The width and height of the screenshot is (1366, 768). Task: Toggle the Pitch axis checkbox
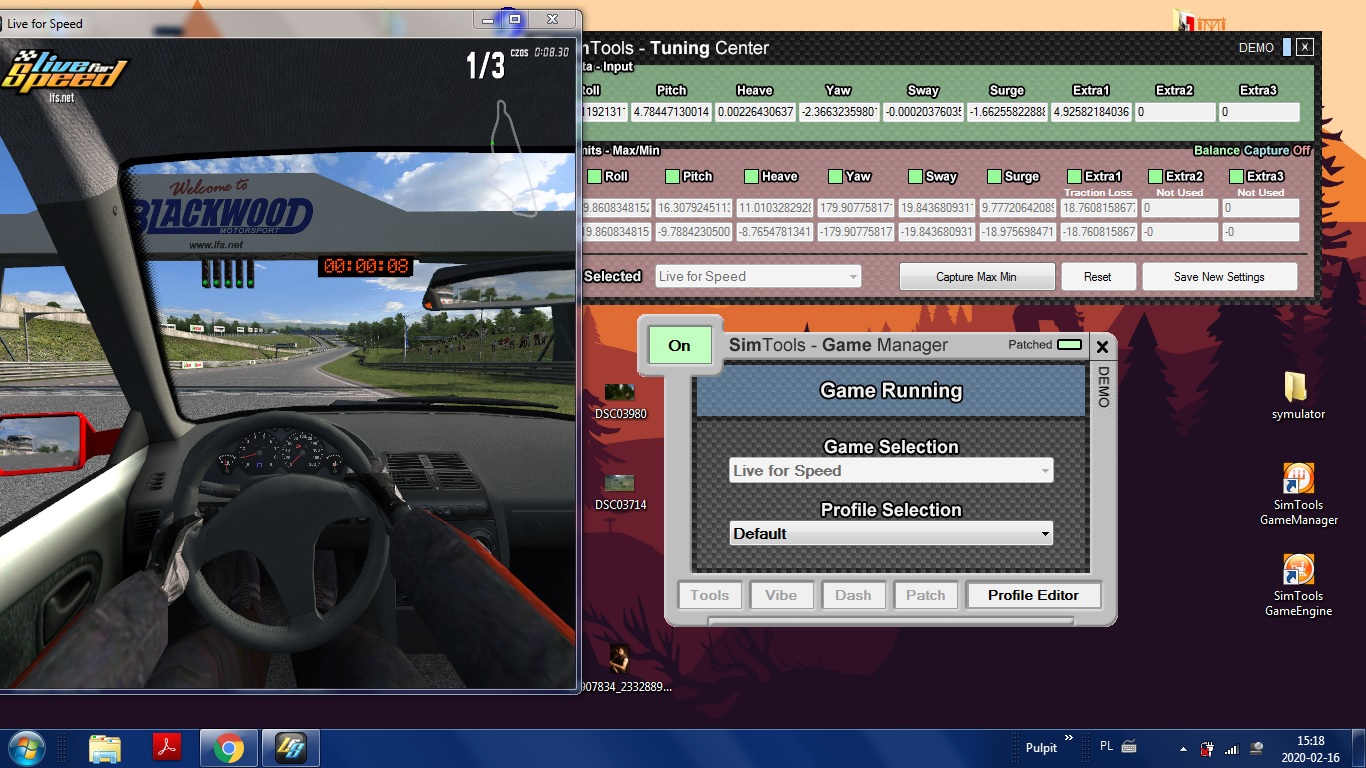pyautogui.click(x=673, y=176)
